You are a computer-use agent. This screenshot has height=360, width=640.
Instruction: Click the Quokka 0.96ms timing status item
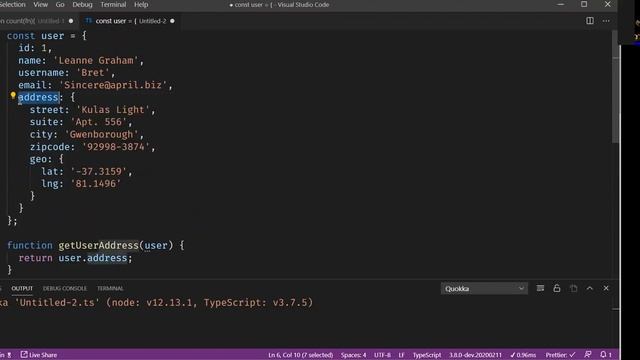click(523, 355)
